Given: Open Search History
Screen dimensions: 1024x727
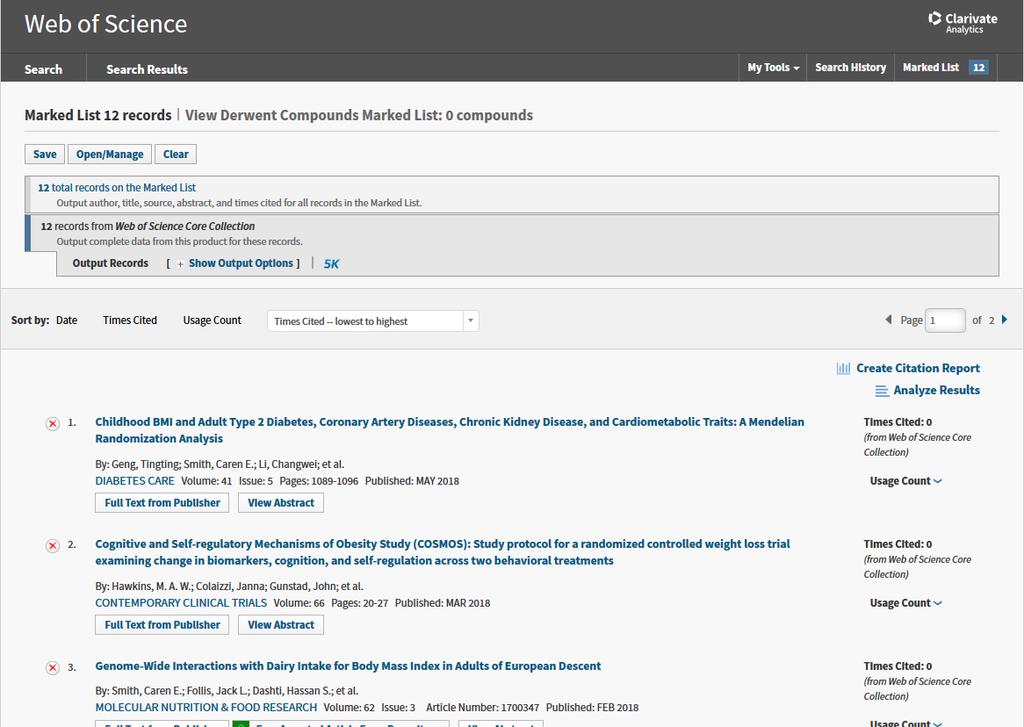Looking at the screenshot, I should pos(850,67).
